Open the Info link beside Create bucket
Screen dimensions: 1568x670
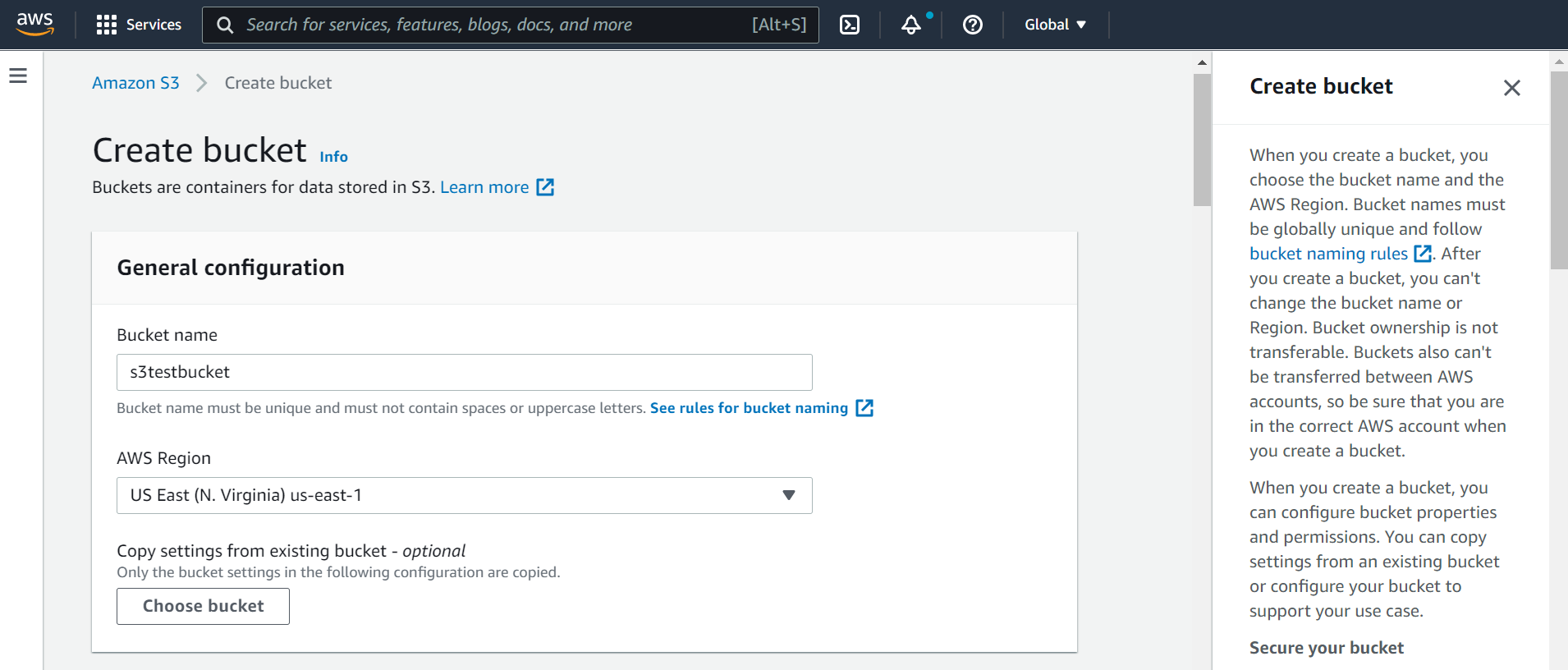coord(333,157)
